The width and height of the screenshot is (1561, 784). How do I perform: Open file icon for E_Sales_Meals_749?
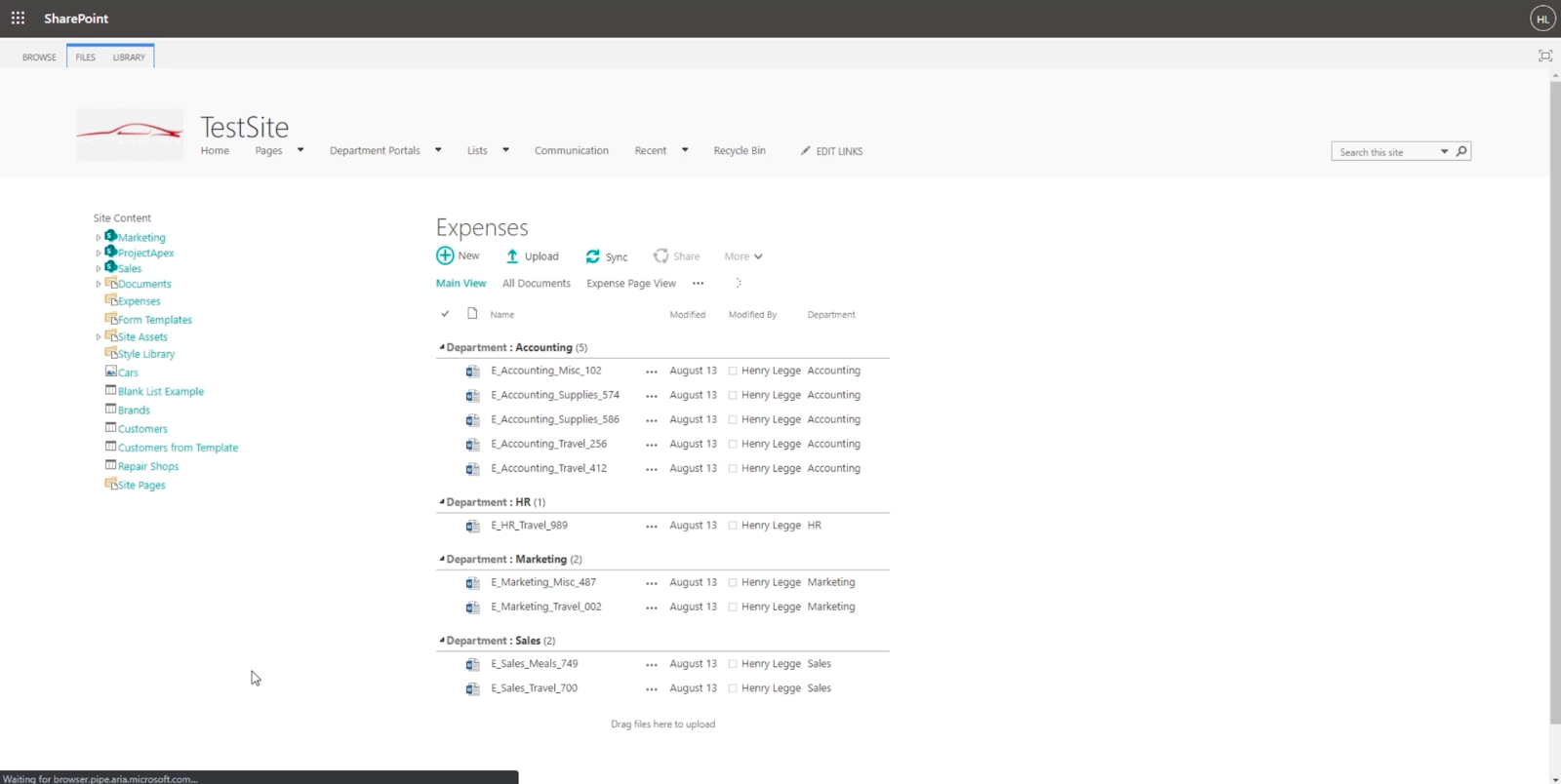pos(472,664)
